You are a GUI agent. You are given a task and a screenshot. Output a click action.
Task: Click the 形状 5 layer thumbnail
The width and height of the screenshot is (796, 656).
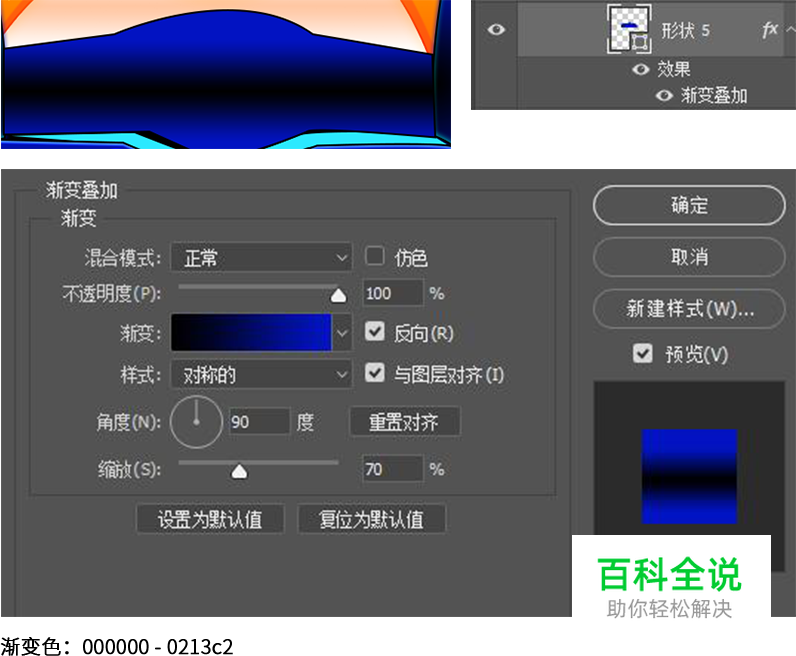pyautogui.click(x=629, y=29)
